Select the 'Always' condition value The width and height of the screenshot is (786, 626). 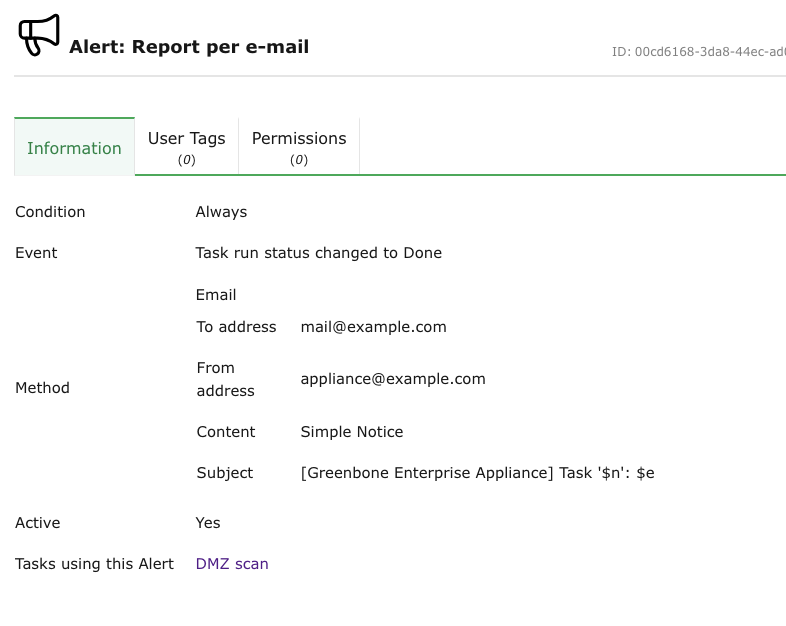221,212
